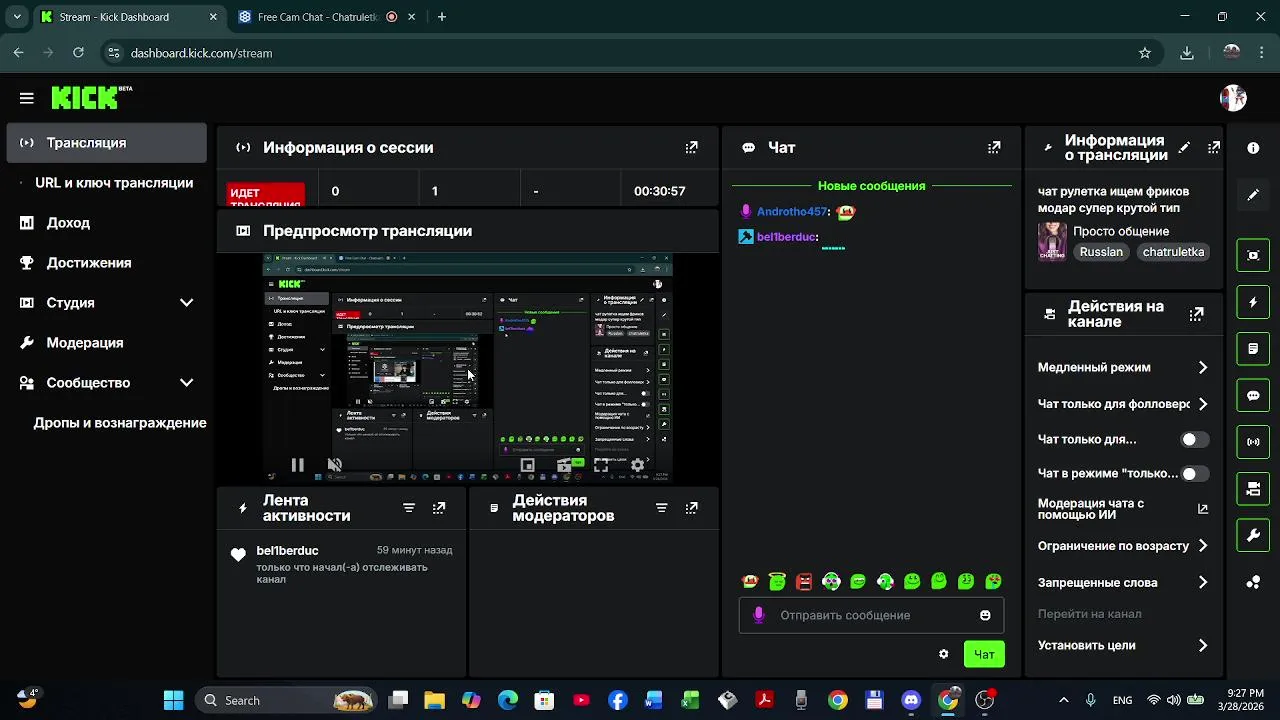This screenshot has width=1280, height=720.
Task: Open emoji picker in message field
Action: (985, 615)
